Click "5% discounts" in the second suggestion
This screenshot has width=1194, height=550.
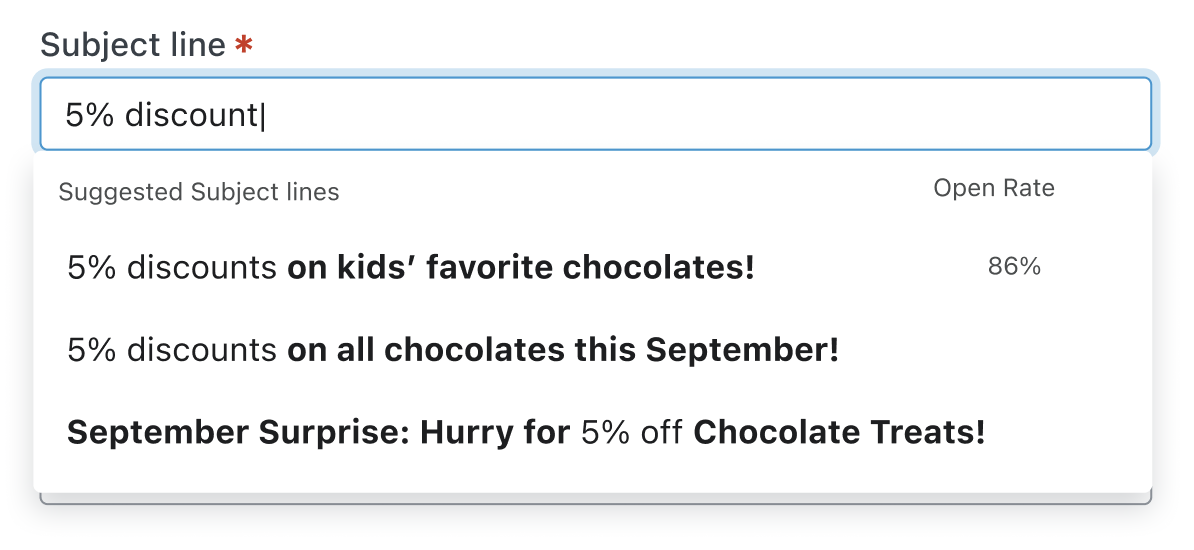[172, 350]
